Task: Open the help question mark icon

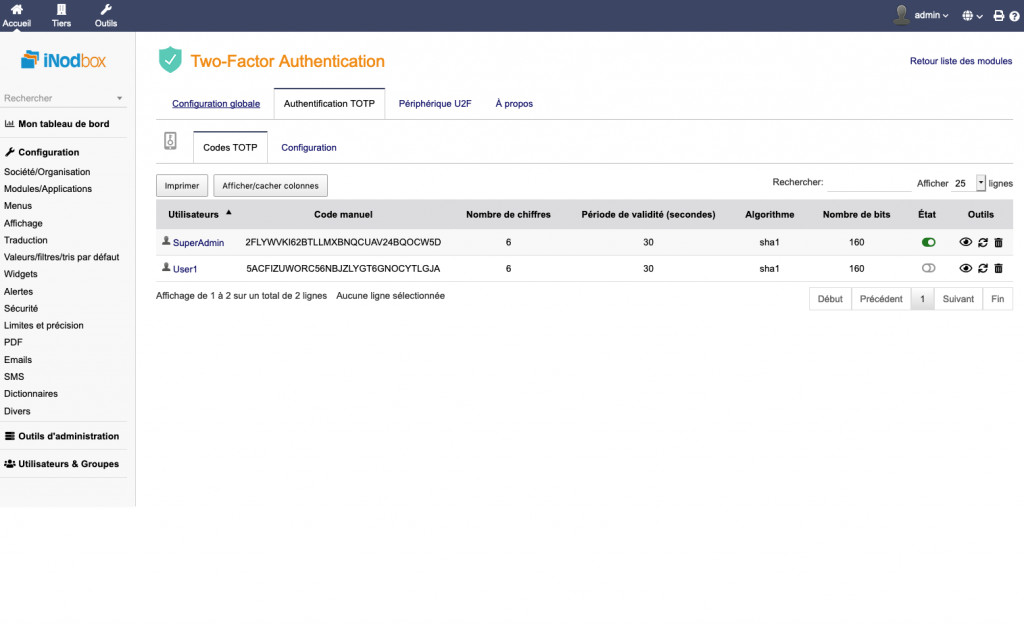Action: coord(1013,16)
